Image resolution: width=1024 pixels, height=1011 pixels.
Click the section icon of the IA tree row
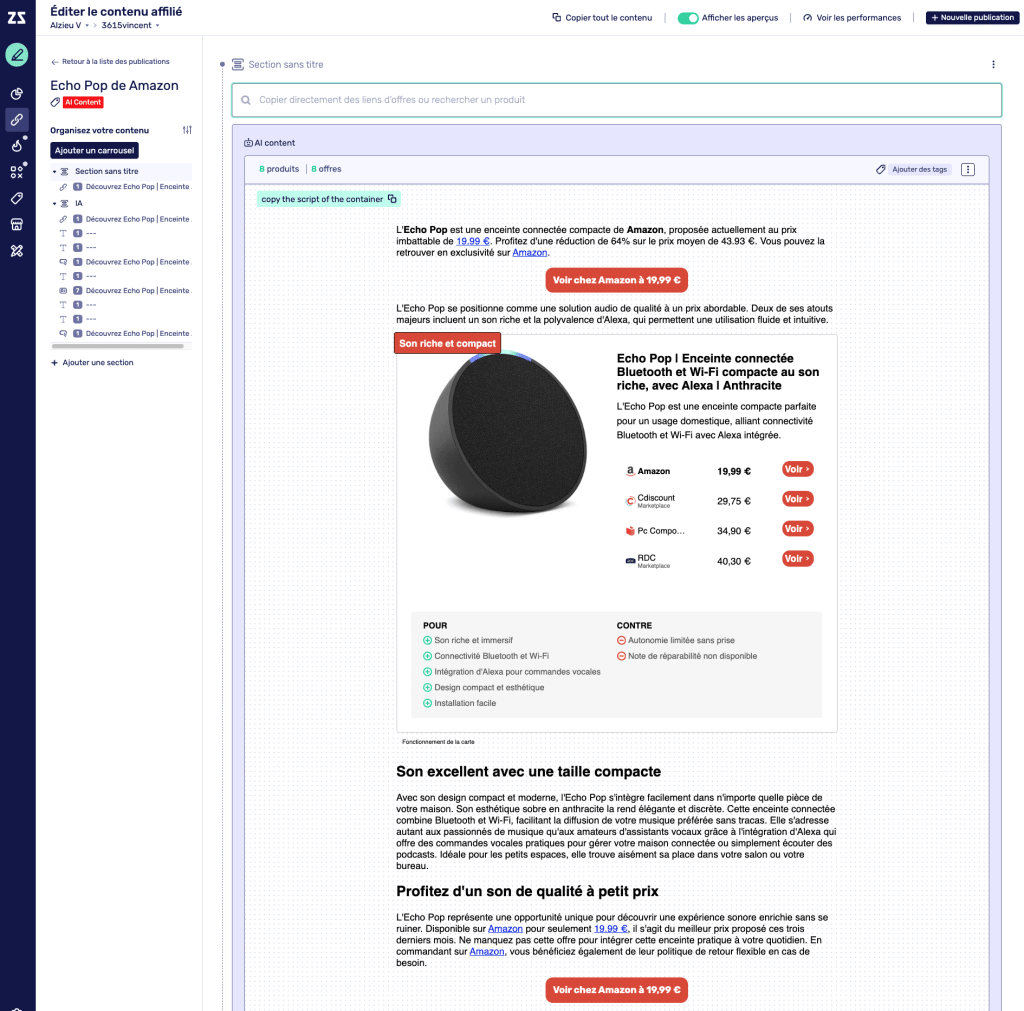(65, 204)
